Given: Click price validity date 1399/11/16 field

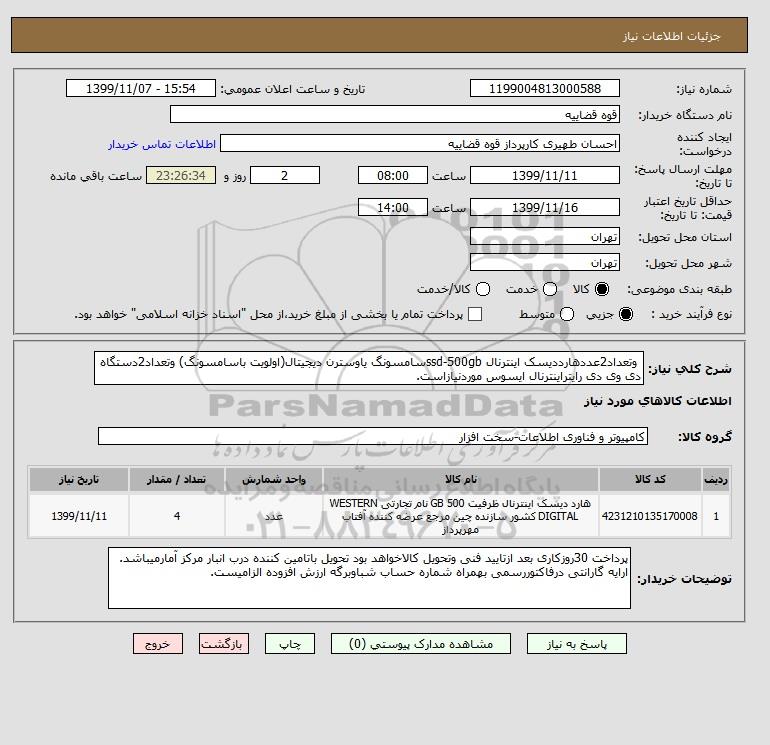Looking at the screenshot, I should [x=545, y=207].
